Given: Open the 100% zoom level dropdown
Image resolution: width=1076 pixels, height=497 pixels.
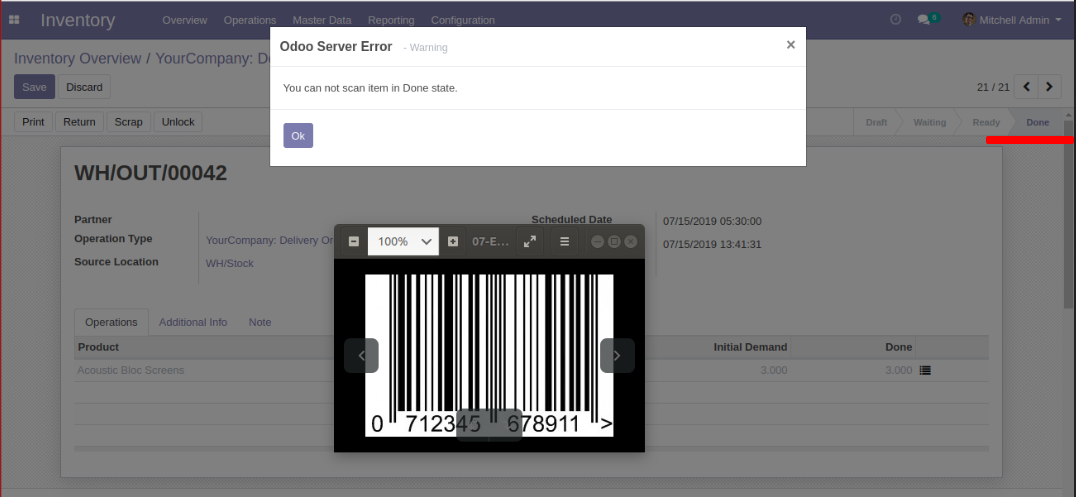Looking at the screenshot, I should (x=404, y=242).
